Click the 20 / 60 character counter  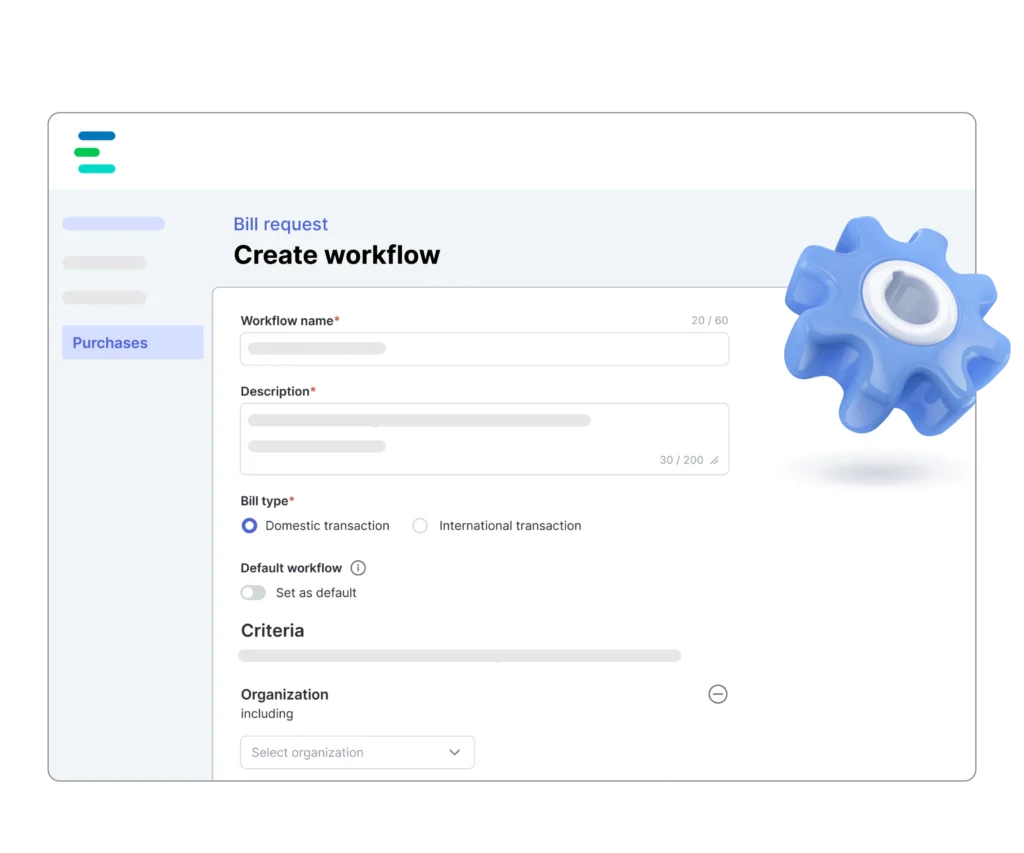click(709, 320)
